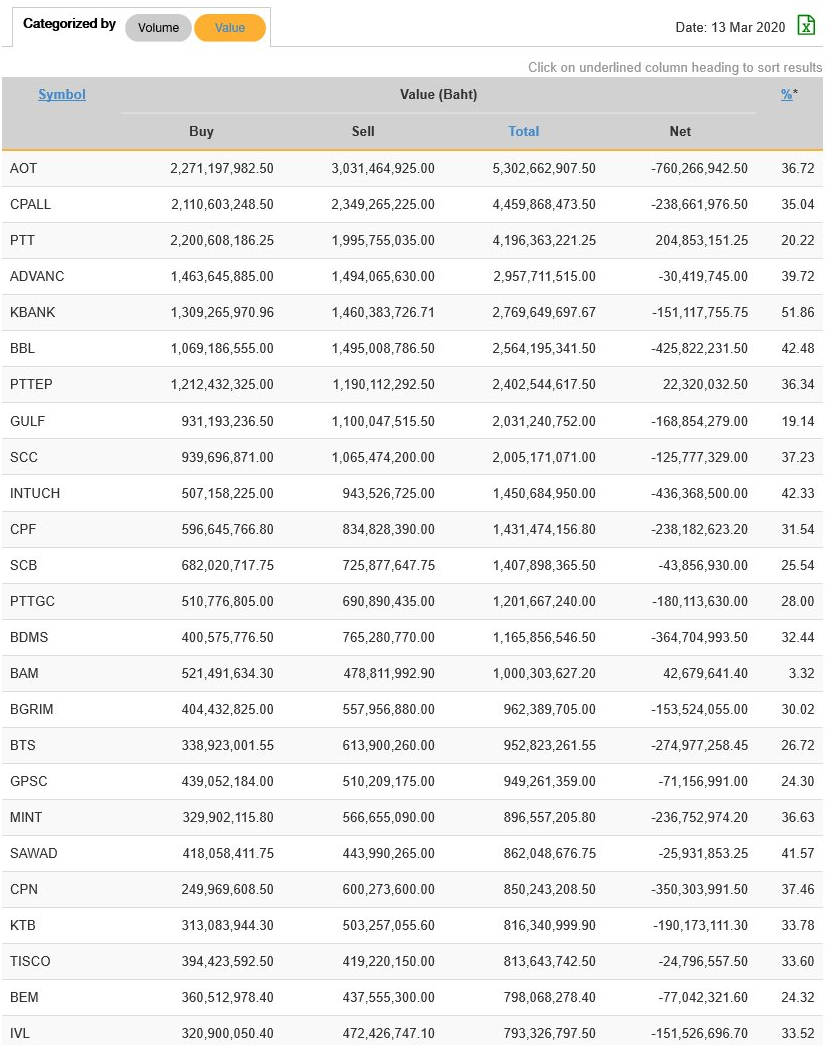Select the SAWAD stock entry
This screenshot has width=826, height=1045.
click(33, 853)
